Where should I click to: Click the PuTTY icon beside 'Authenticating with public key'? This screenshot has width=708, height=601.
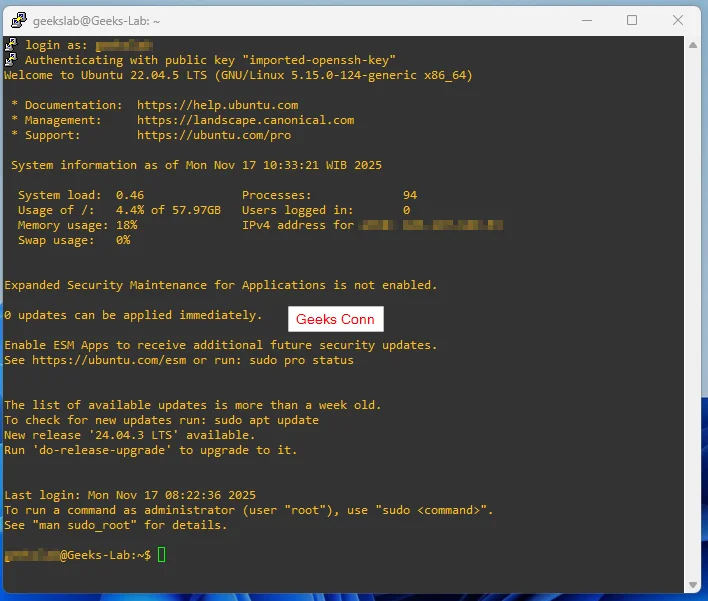11,59
